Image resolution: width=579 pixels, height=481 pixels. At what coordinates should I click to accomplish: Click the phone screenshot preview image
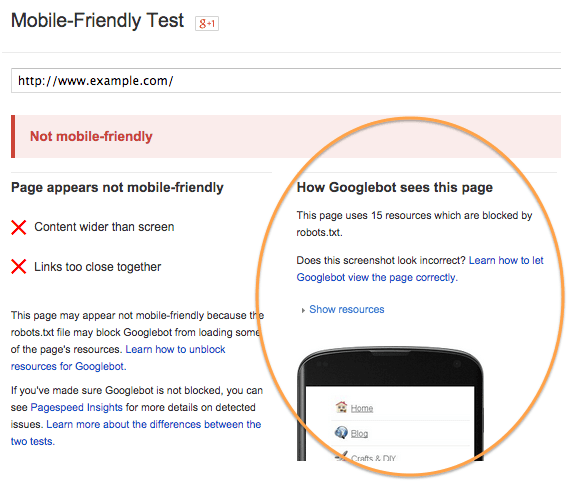click(x=390, y=404)
